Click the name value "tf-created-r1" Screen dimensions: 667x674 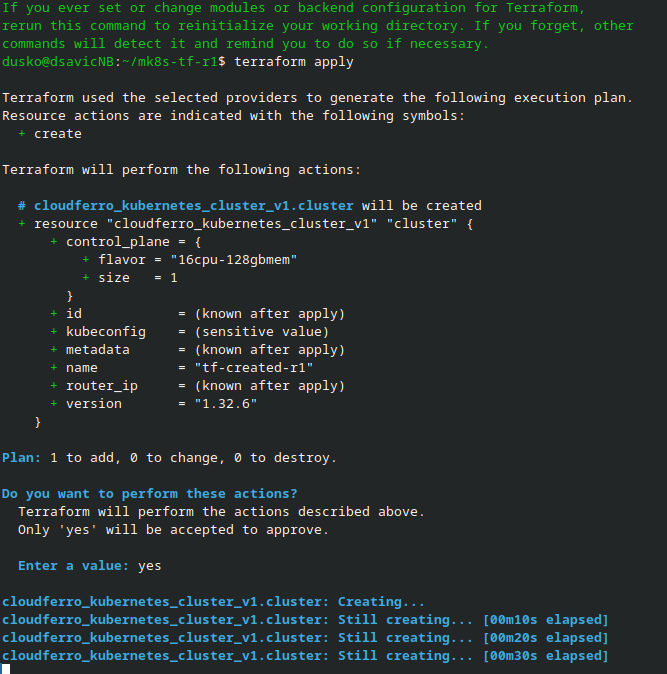(x=254, y=368)
